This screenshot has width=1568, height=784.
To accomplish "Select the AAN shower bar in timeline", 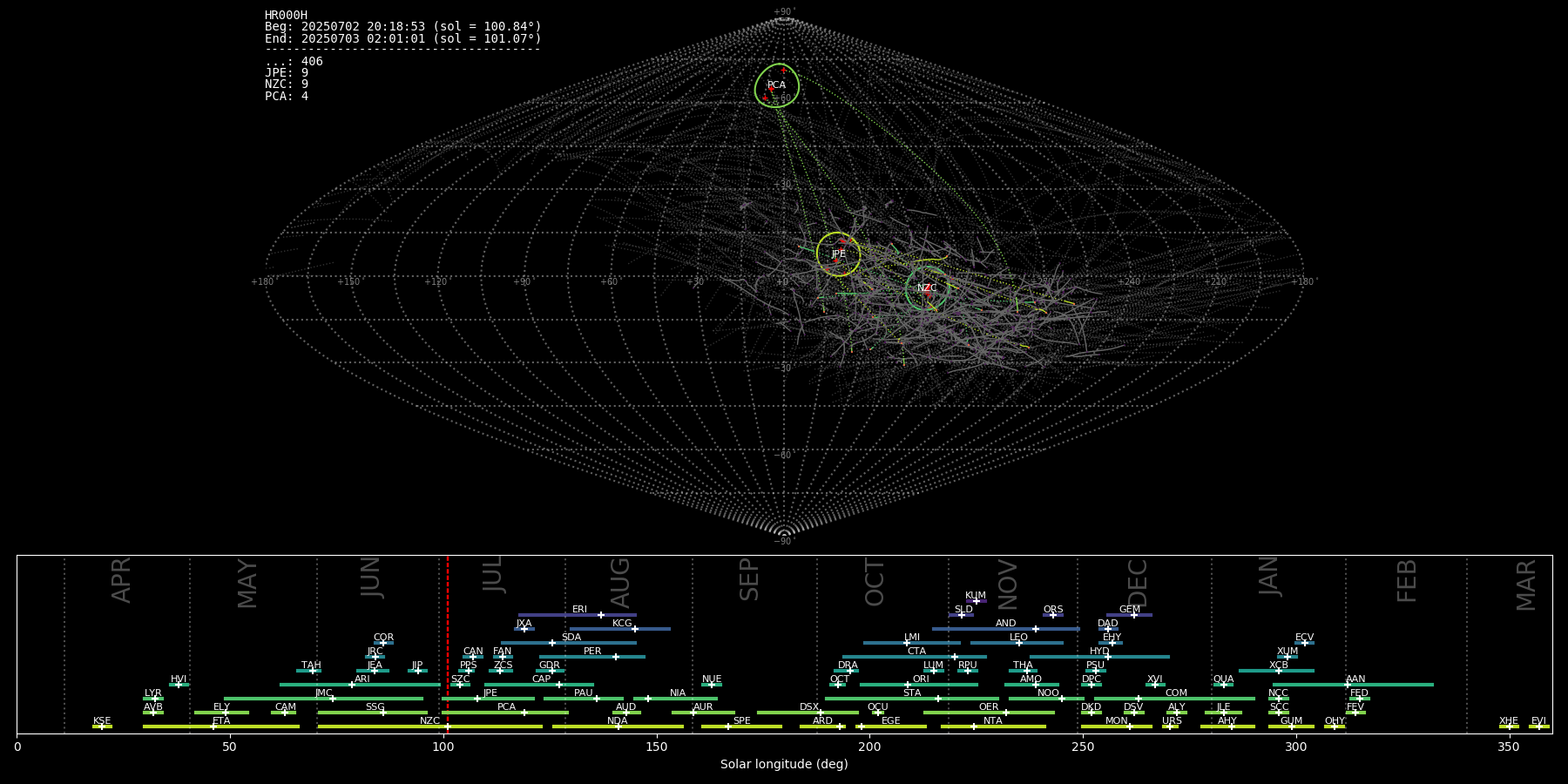I will [1351, 685].
